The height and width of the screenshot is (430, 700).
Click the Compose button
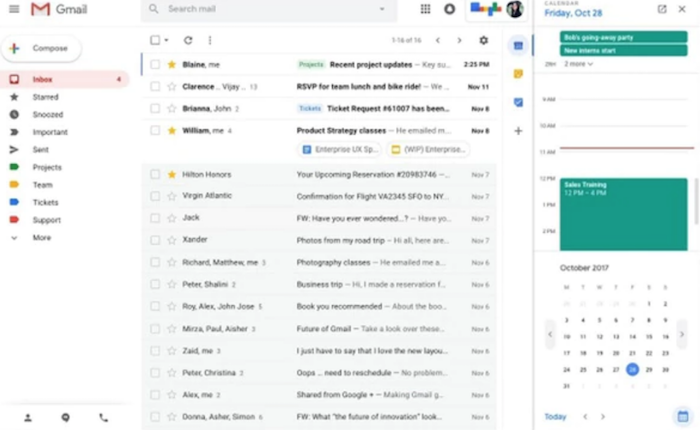pyautogui.click(x=41, y=48)
